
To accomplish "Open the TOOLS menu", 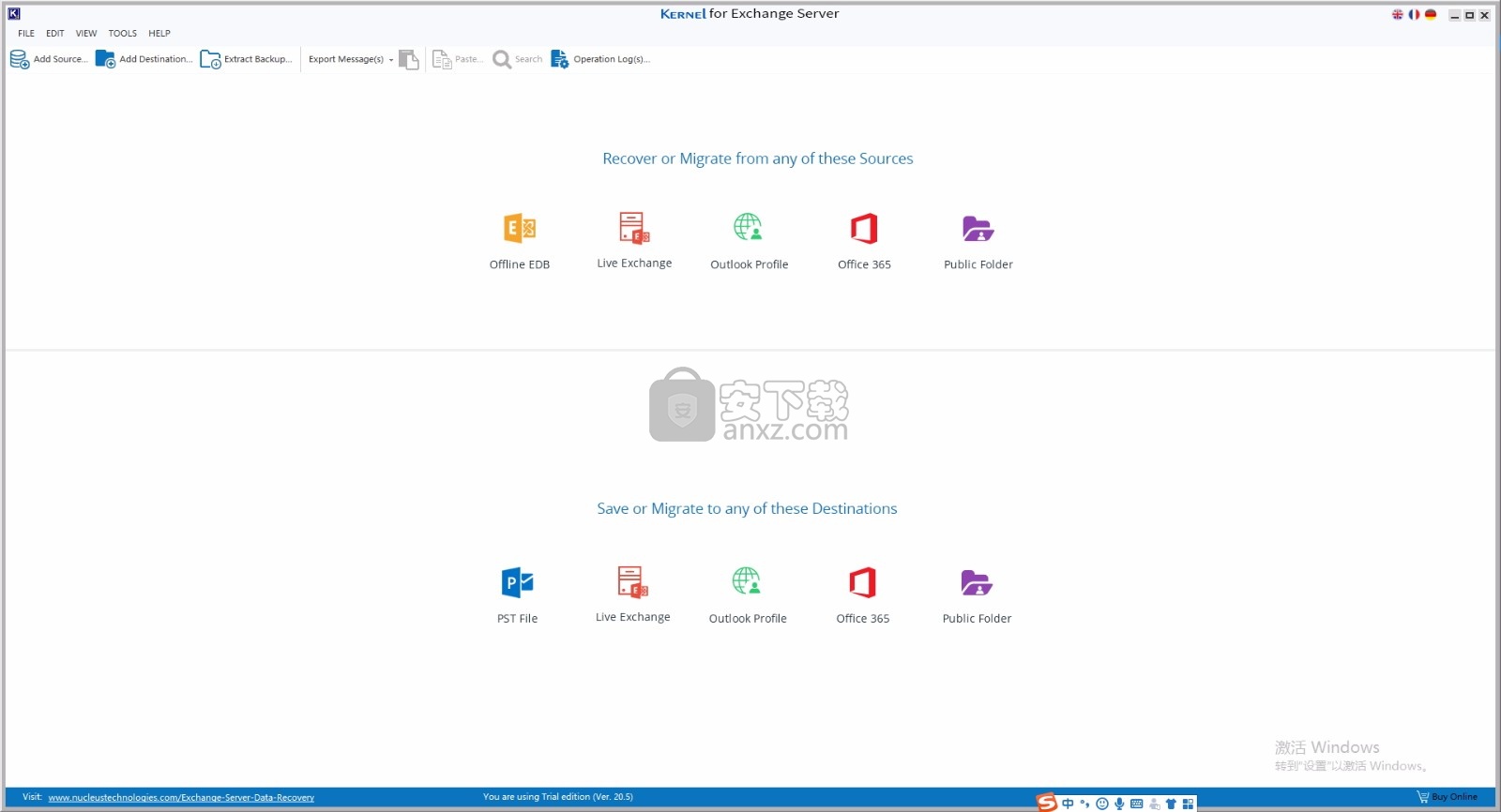I will tap(122, 33).
